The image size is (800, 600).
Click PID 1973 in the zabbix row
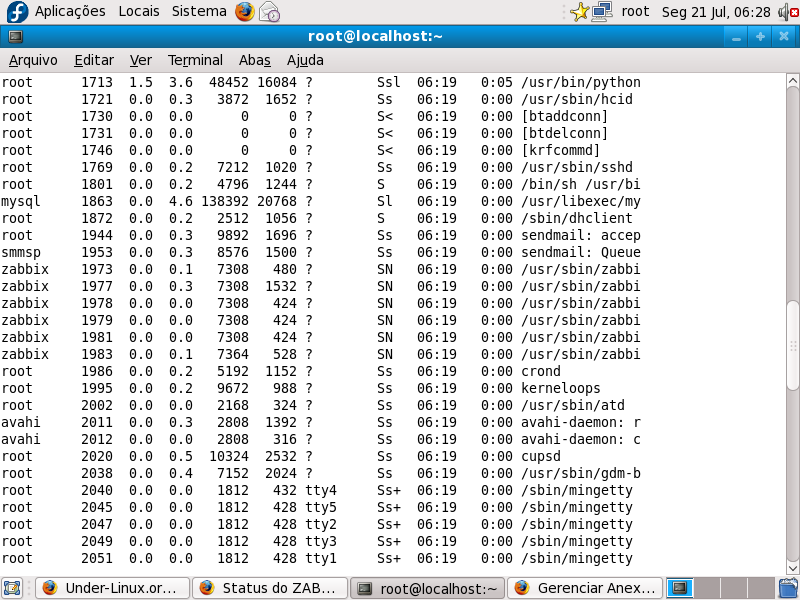tap(97, 269)
